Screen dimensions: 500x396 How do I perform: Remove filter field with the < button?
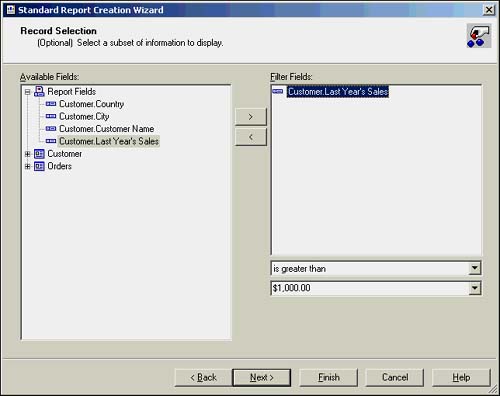[x=251, y=137]
